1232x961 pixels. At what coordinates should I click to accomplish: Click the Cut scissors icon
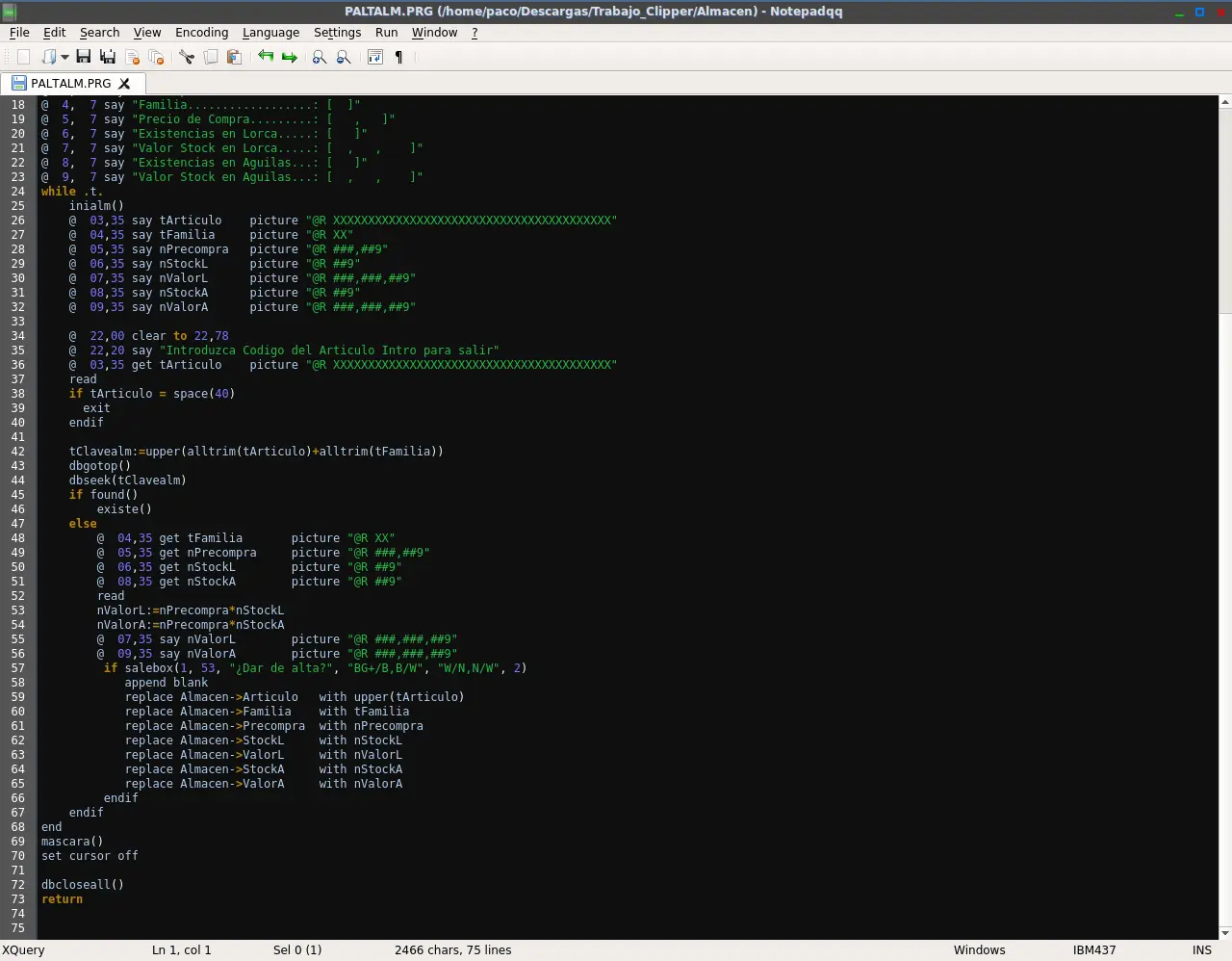coord(187,57)
